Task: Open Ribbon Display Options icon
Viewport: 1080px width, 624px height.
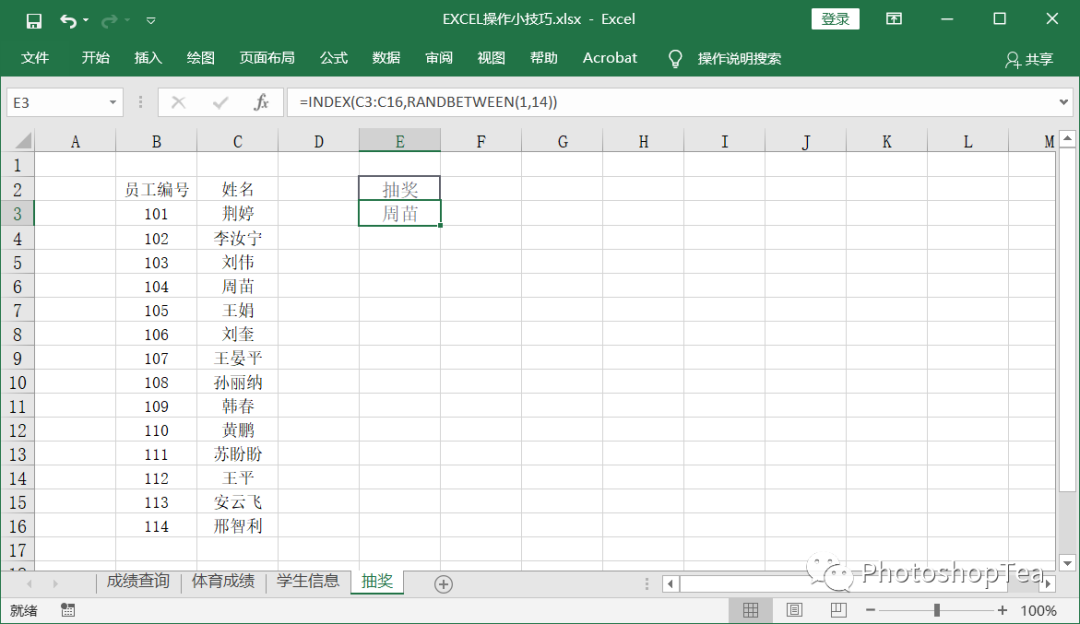Action: click(x=894, y=19)
